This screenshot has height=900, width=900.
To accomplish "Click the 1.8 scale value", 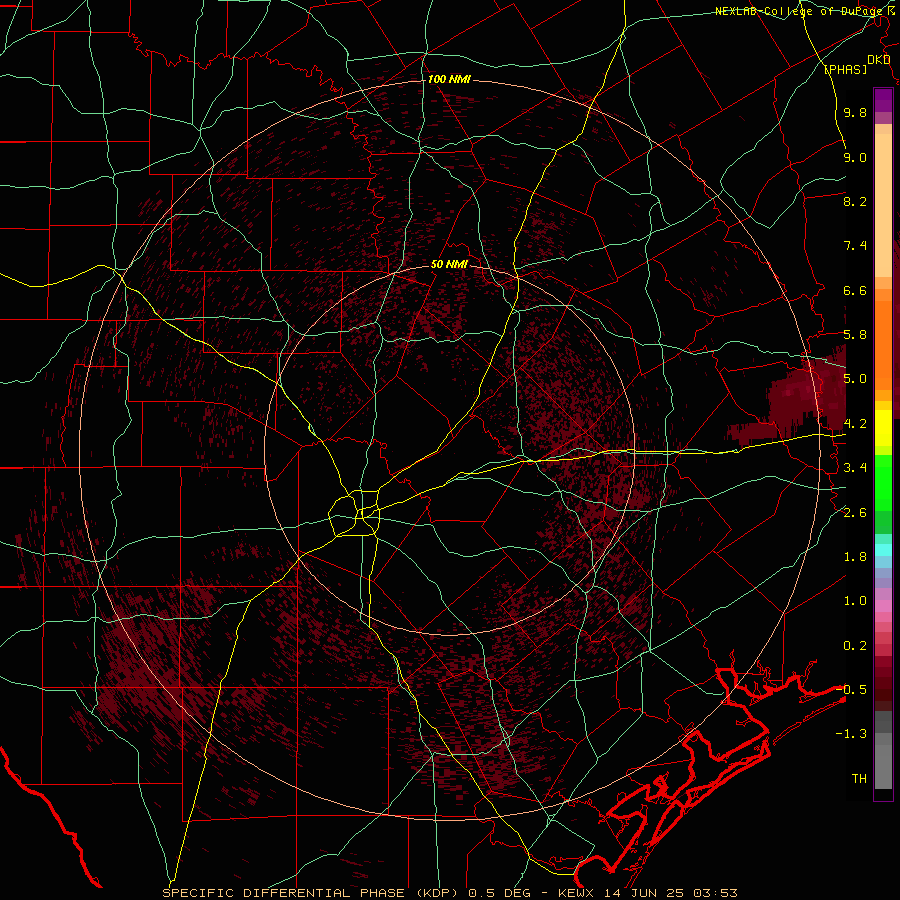I will pos(855,557).
